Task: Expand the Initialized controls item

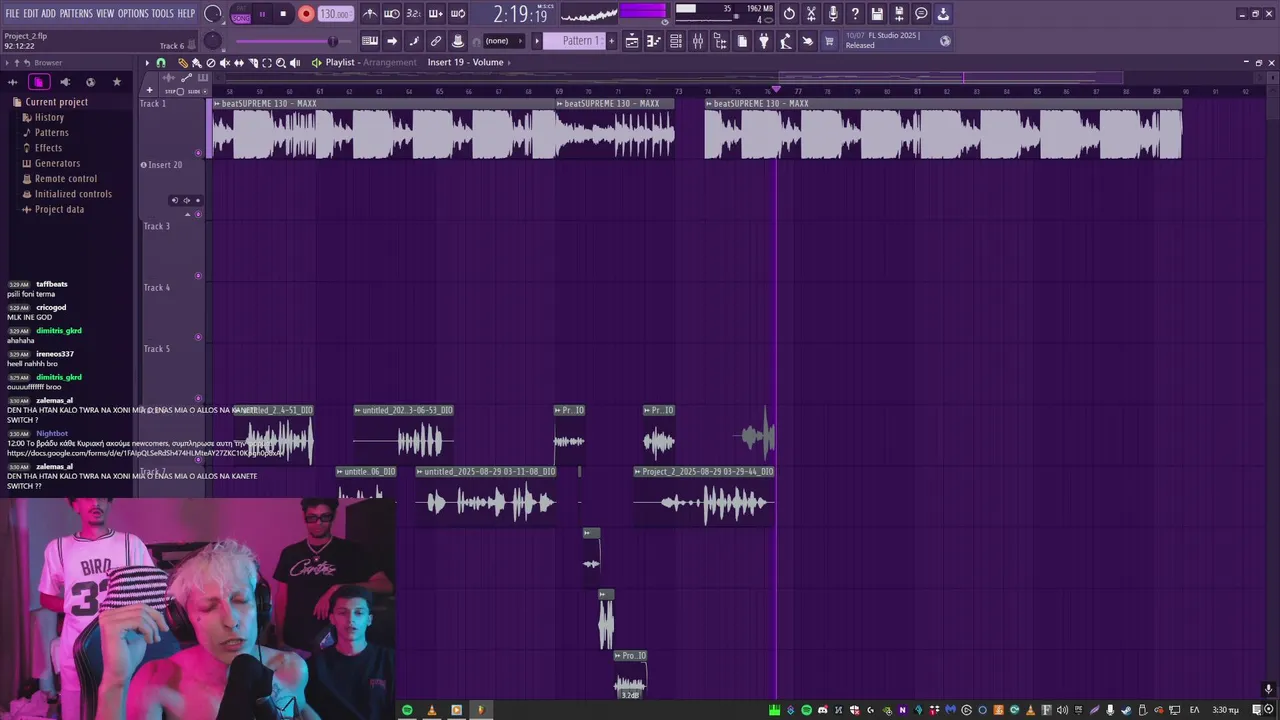Action: pyautogui.click(x=67, y=194)
